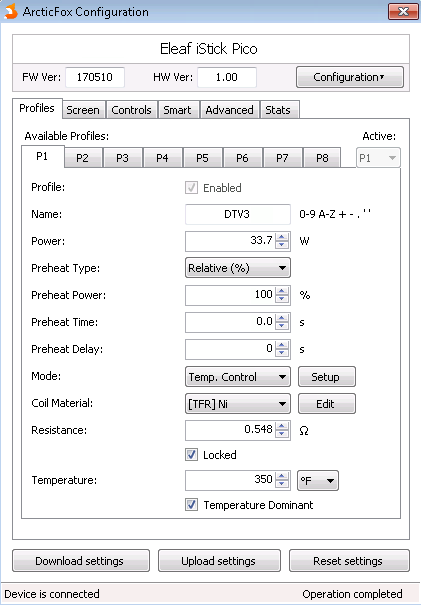Click the Preheat Time value field
421x605 pixels.
230,322
